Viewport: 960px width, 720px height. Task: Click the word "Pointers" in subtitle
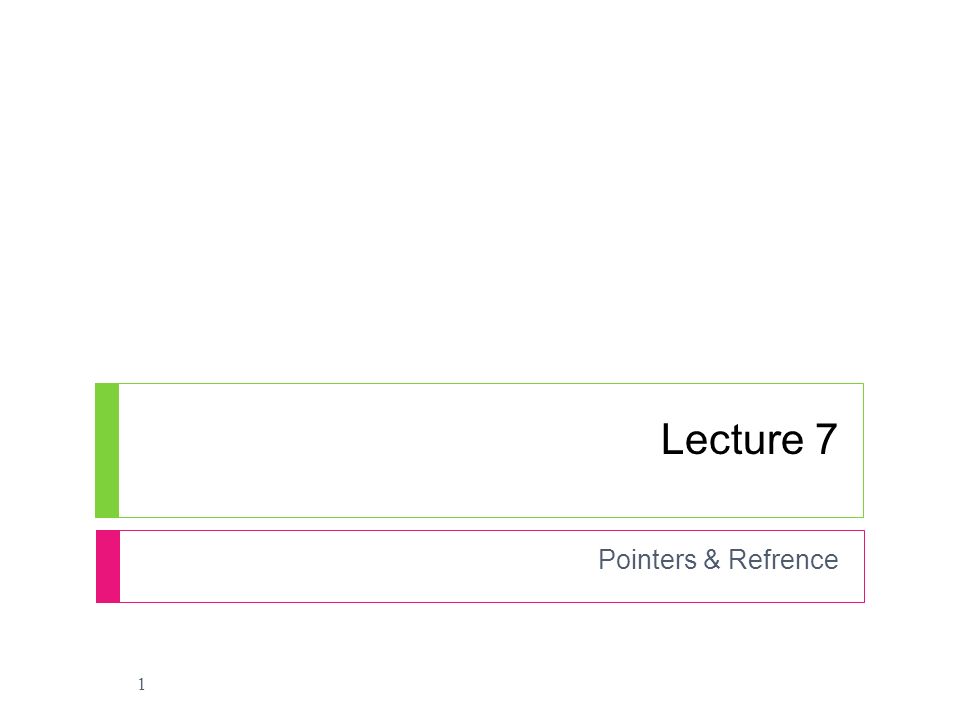coord(647,560)
